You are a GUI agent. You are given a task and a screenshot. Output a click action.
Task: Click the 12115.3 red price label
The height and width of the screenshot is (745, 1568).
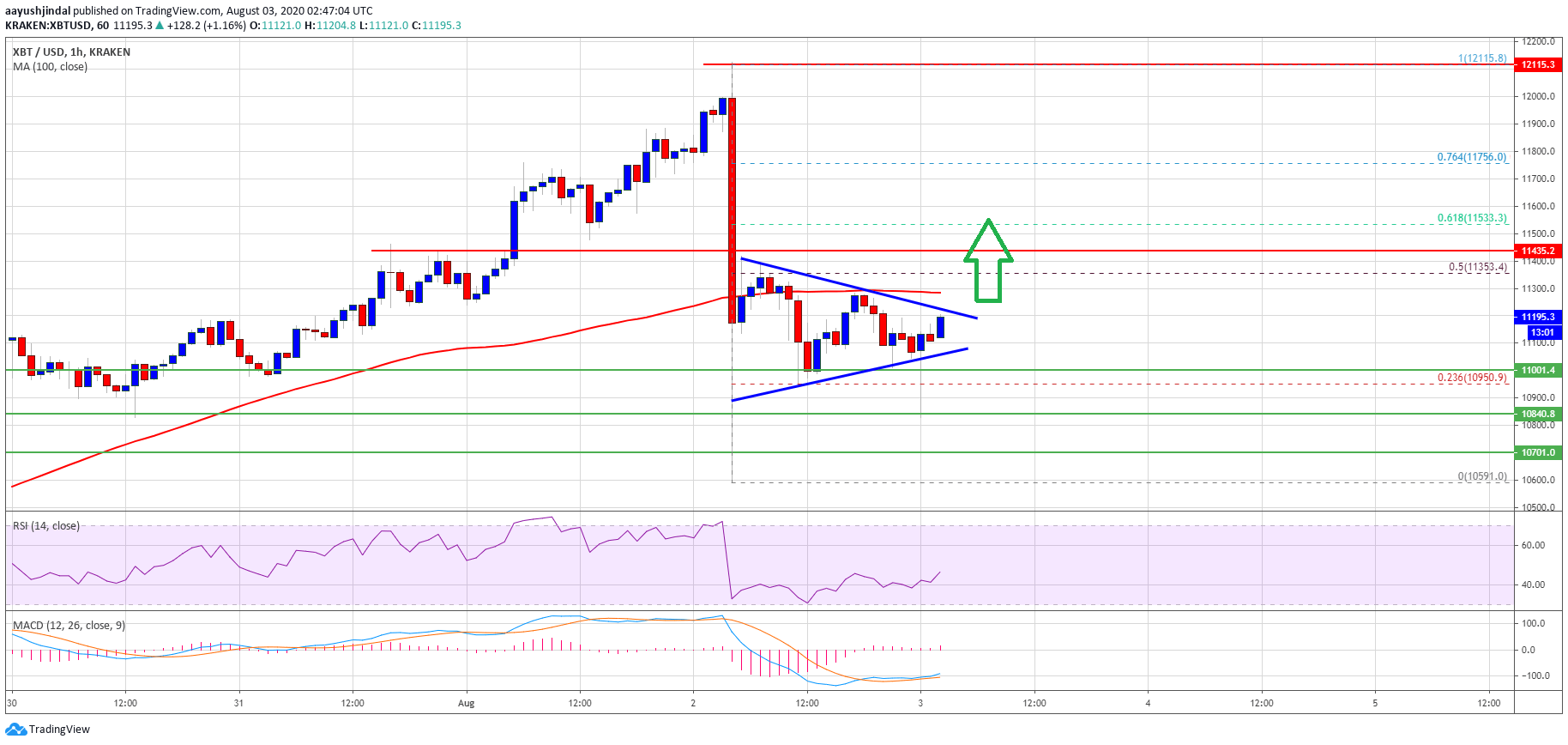1538,64
